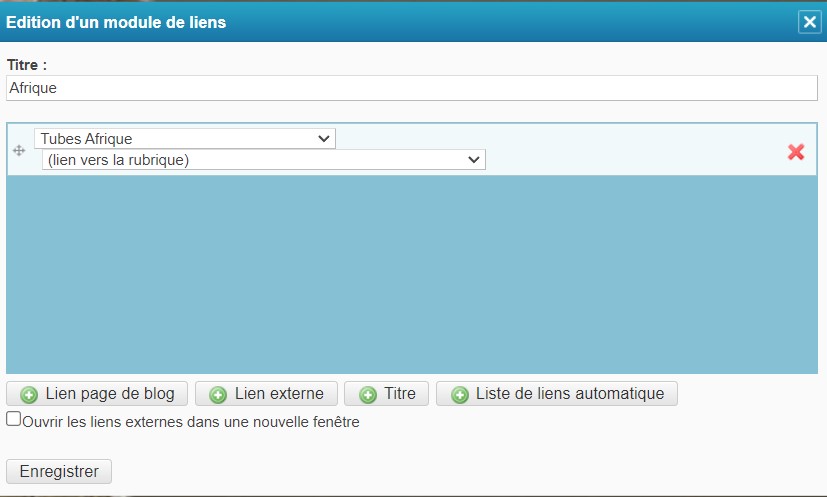
Task: Focus the Titre text field containing Afrique
Action: click(x=411, y=88)
